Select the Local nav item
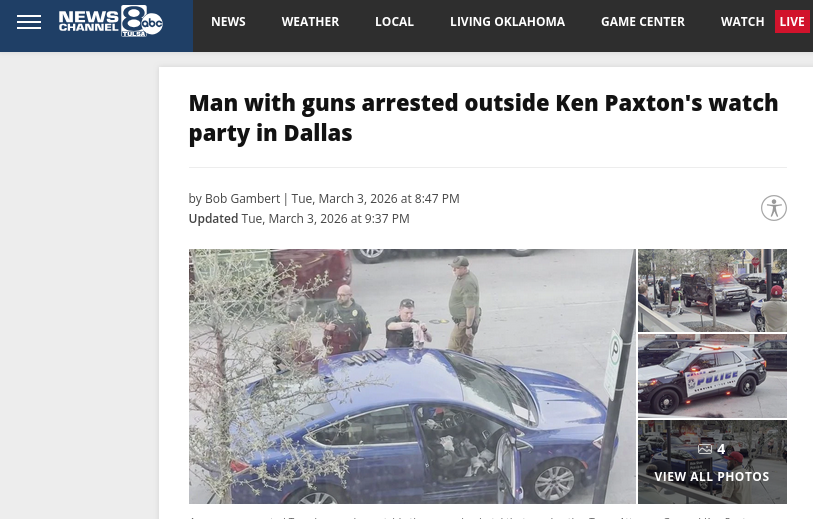Viewport: 813px width, 519px height. [x=394, y=22]
